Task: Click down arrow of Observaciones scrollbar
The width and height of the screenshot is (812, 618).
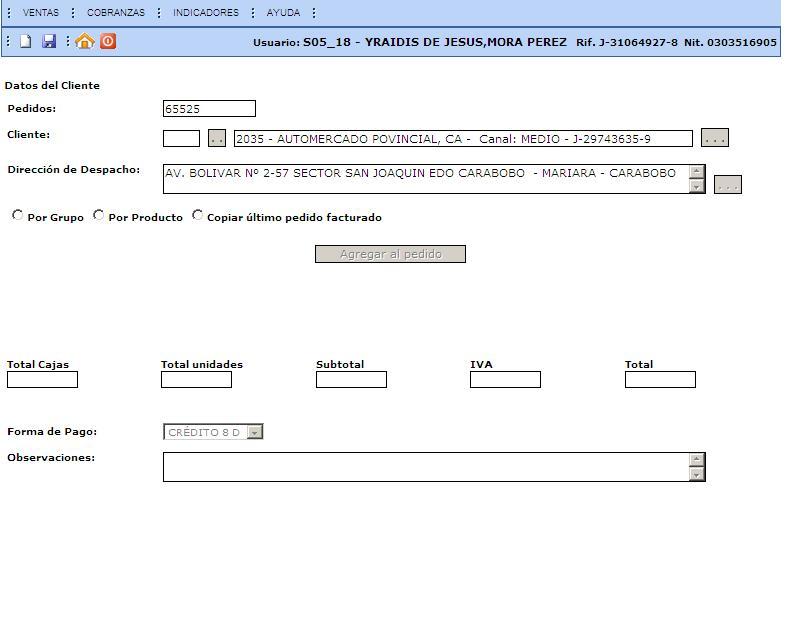Action: 697,474
